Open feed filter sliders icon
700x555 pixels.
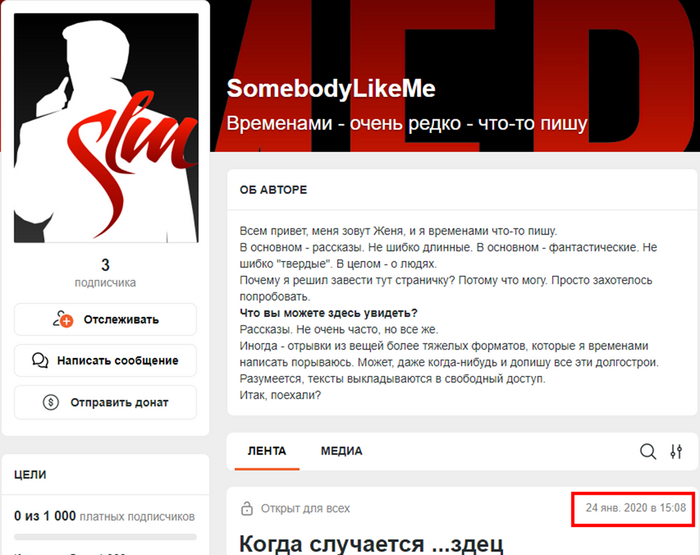click(676, 451)
